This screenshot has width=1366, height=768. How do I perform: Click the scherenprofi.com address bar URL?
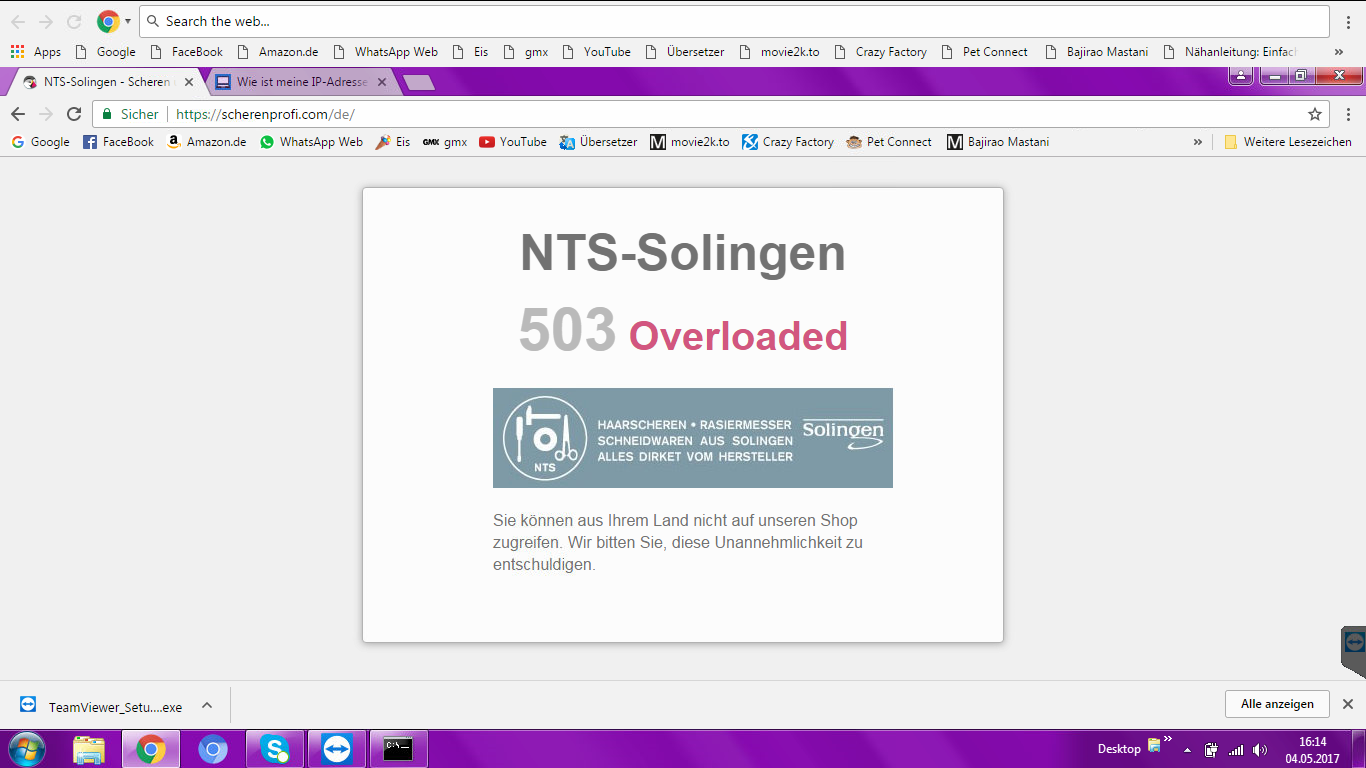[265, 114]
